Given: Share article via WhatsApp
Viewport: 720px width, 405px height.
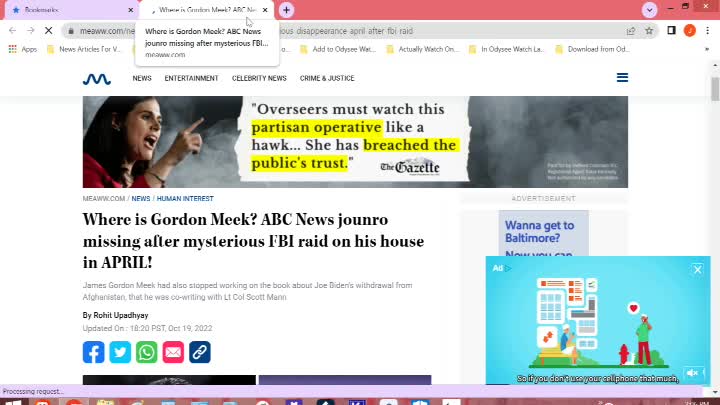Looking at the screenshot, I should (x=146, y=352).
